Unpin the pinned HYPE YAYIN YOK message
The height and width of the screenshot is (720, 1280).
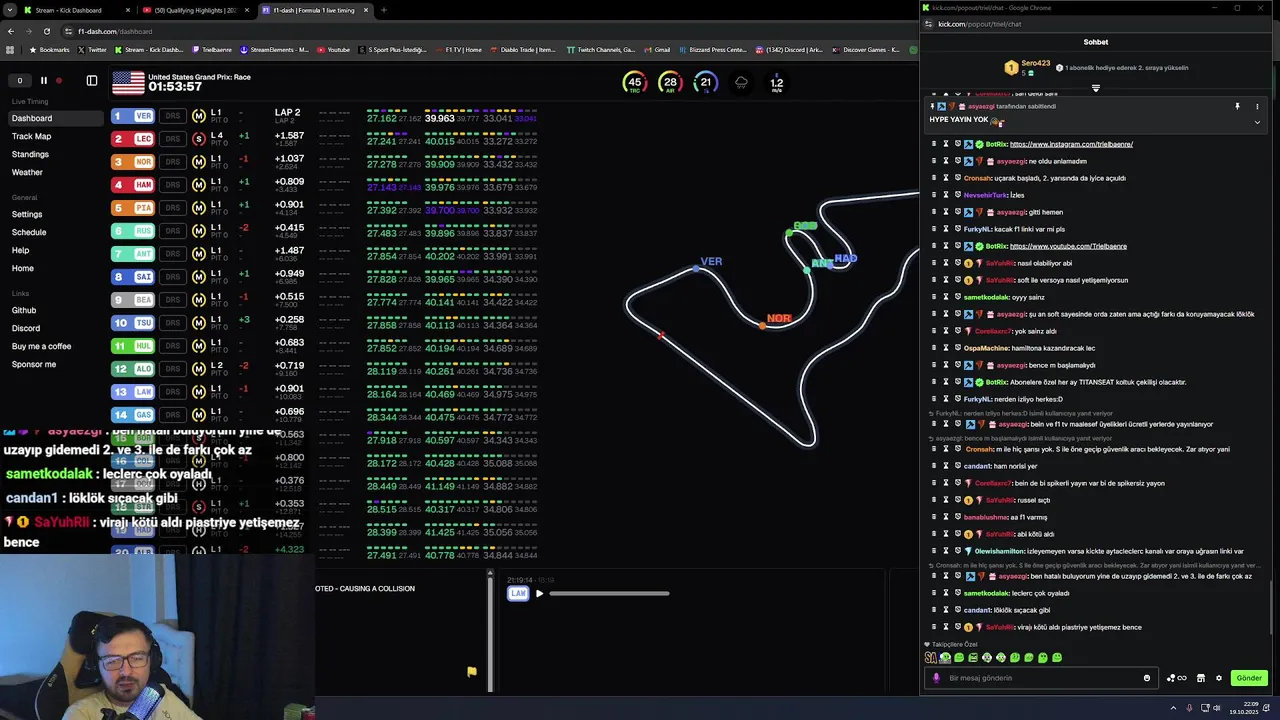point(1237,106)
